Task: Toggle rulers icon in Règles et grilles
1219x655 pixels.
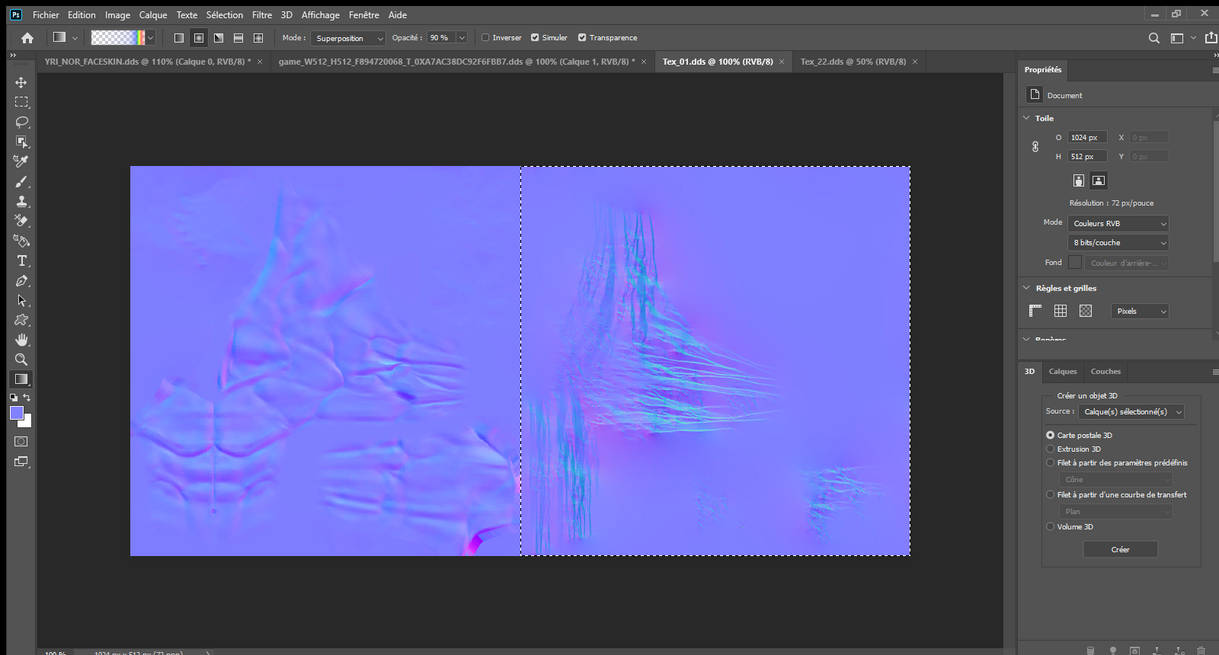Action: pos(1036,311)
